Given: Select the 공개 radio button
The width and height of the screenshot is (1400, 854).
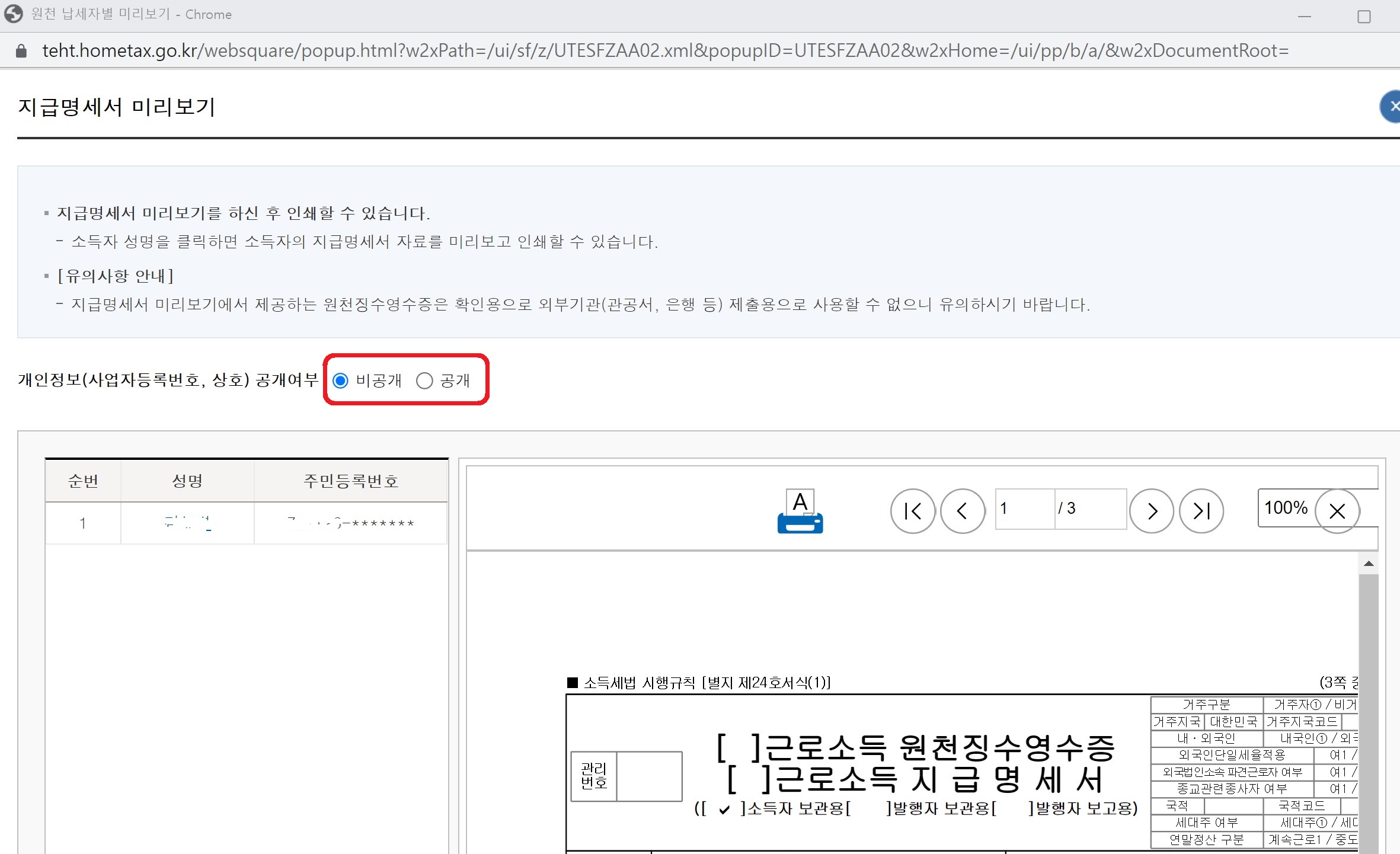Looking at the screenshot, I should [424, 381].
